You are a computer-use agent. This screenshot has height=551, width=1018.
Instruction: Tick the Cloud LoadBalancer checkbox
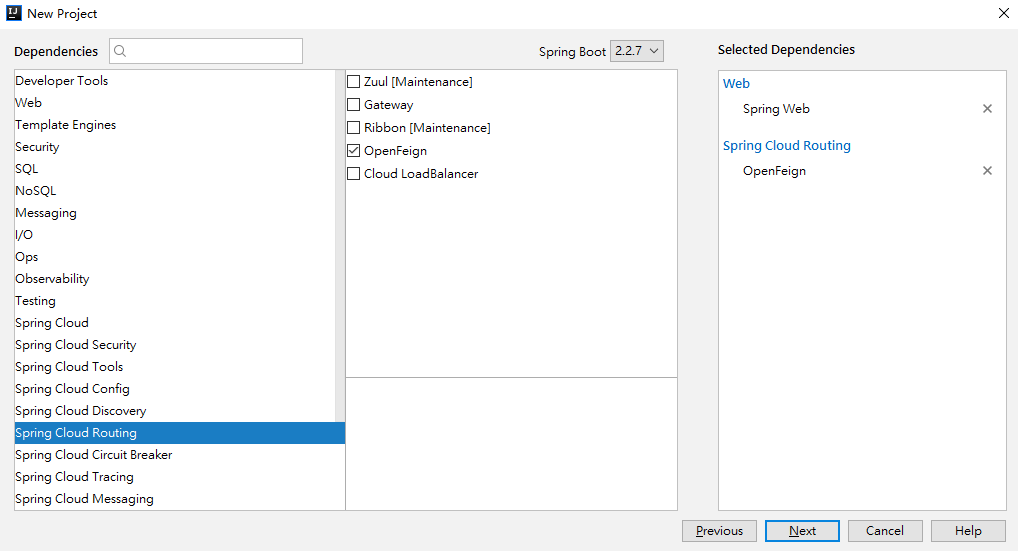354,174
